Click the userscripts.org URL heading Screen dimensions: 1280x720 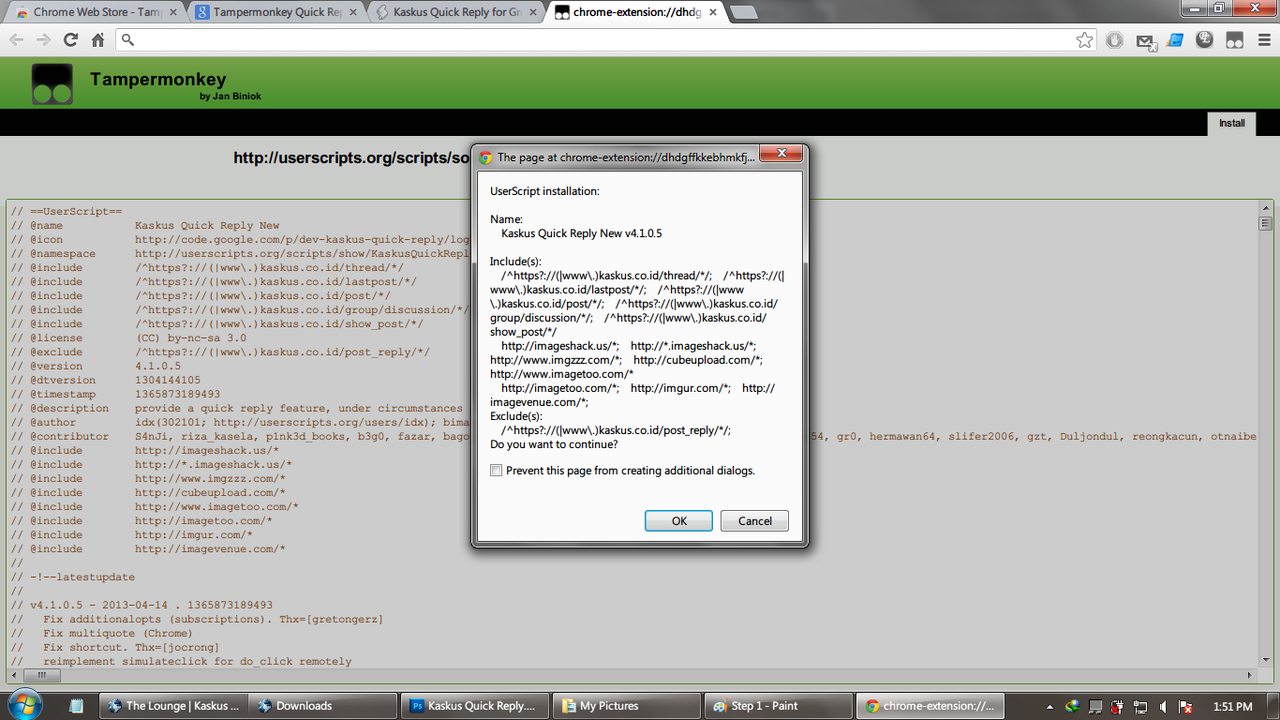point(352,158)
